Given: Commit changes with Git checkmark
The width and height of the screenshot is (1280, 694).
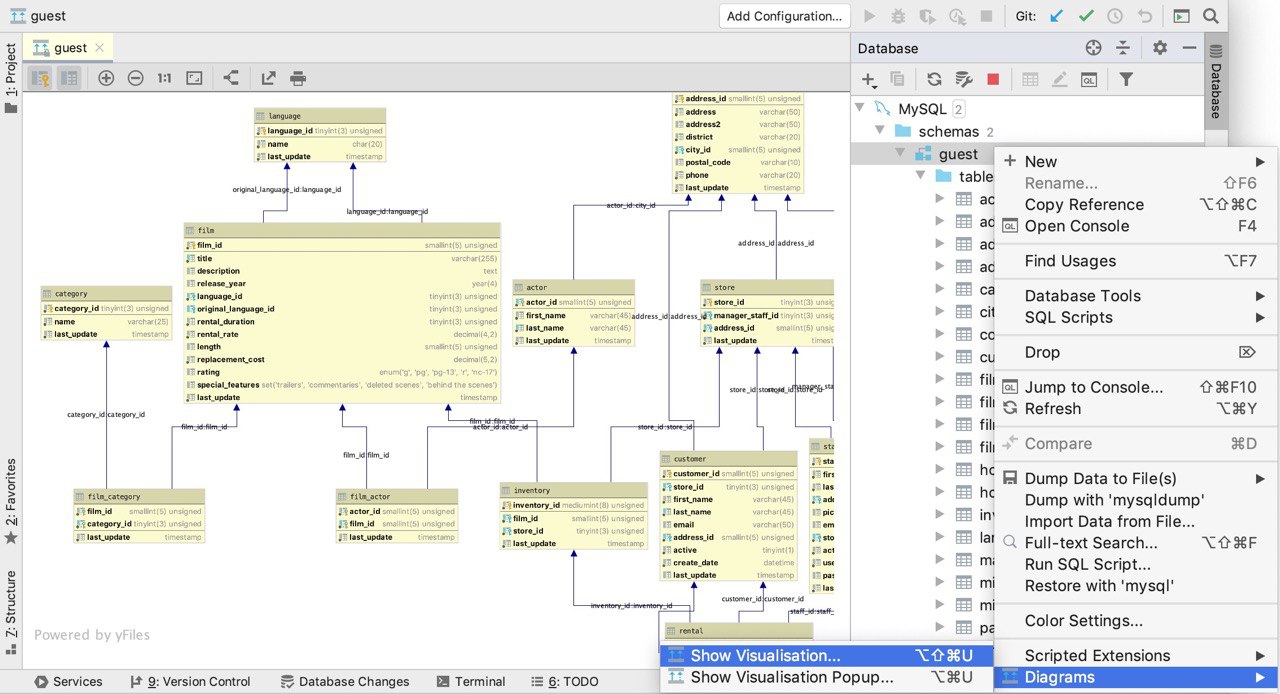Looking at the screenshot, I should pyautogui.click(x=1086, y=16).
